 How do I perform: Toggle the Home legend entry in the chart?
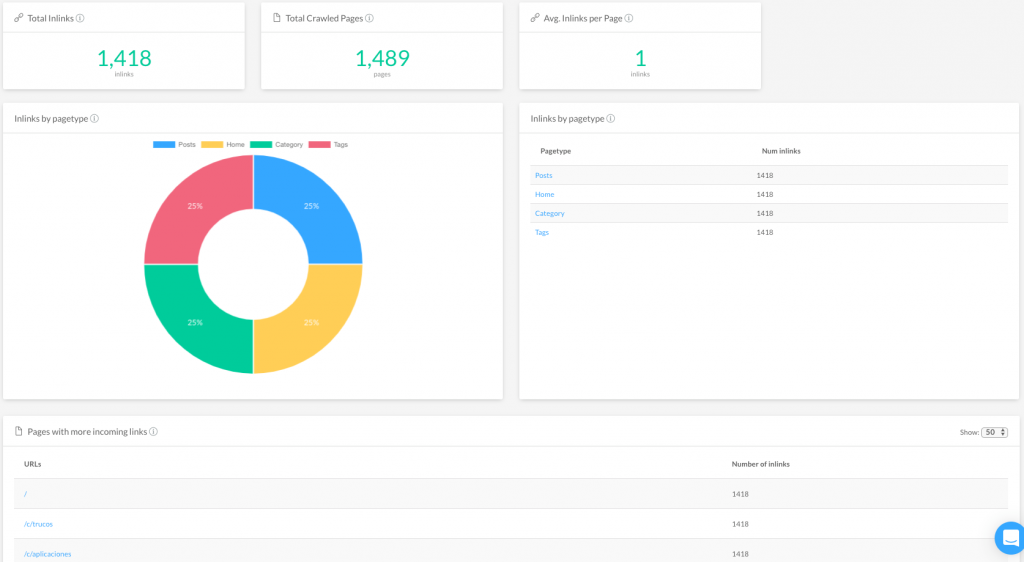(223, 145)
